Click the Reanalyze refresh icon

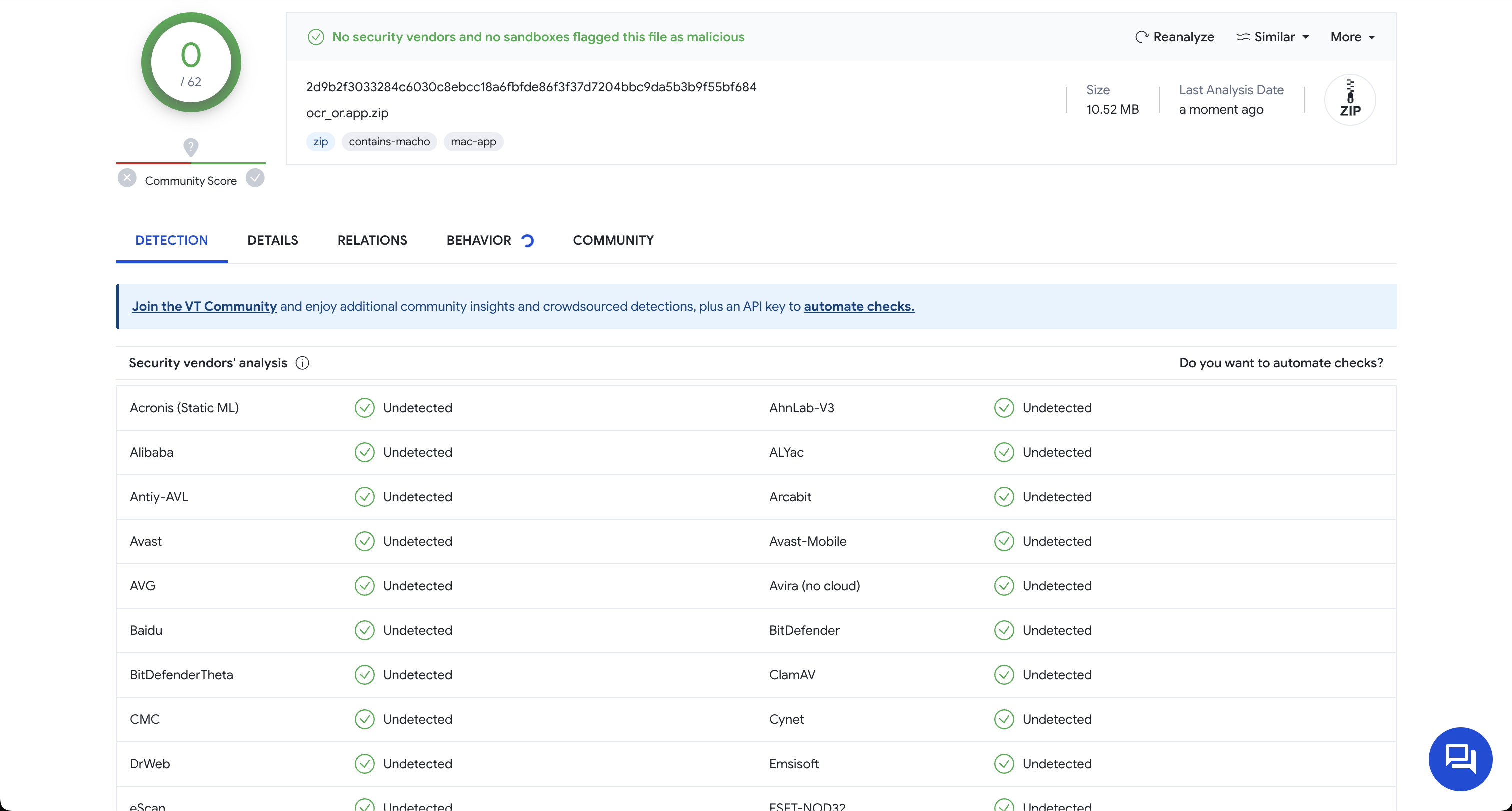click(x=1142, y=37)
